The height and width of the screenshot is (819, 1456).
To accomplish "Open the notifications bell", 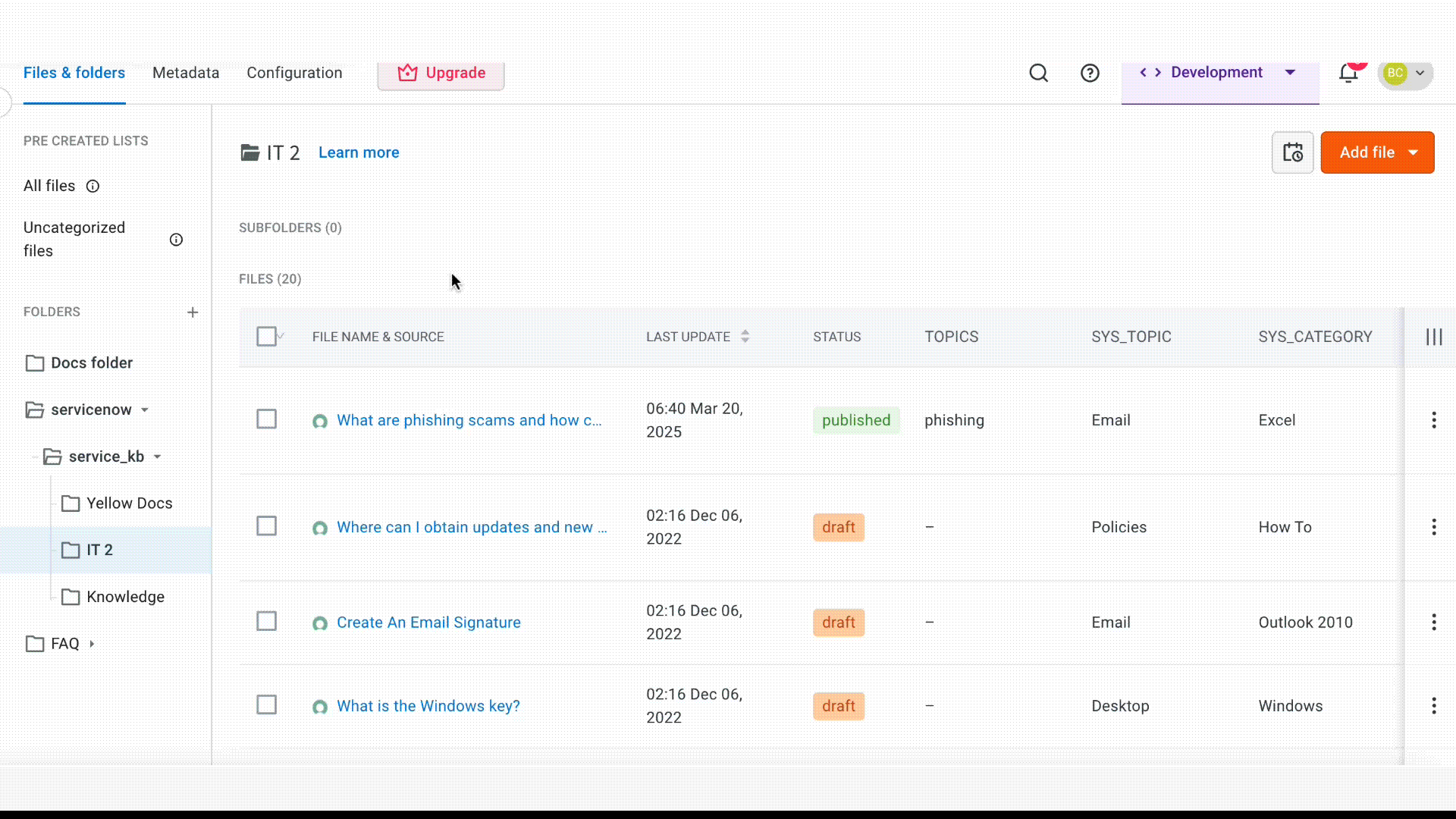I will click(x=1348, y=73).
